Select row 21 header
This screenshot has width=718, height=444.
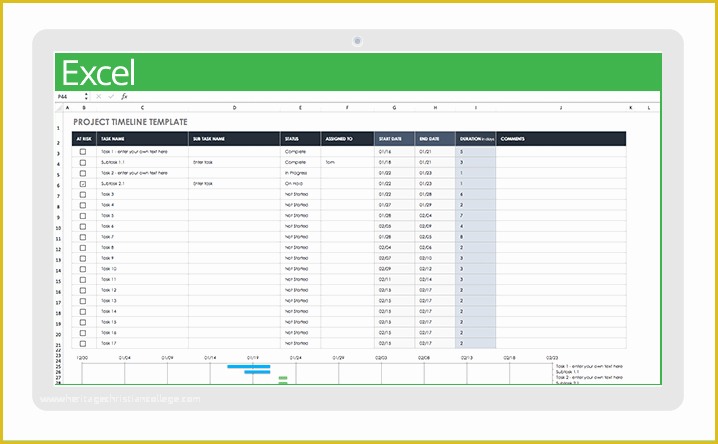point(58,345)
